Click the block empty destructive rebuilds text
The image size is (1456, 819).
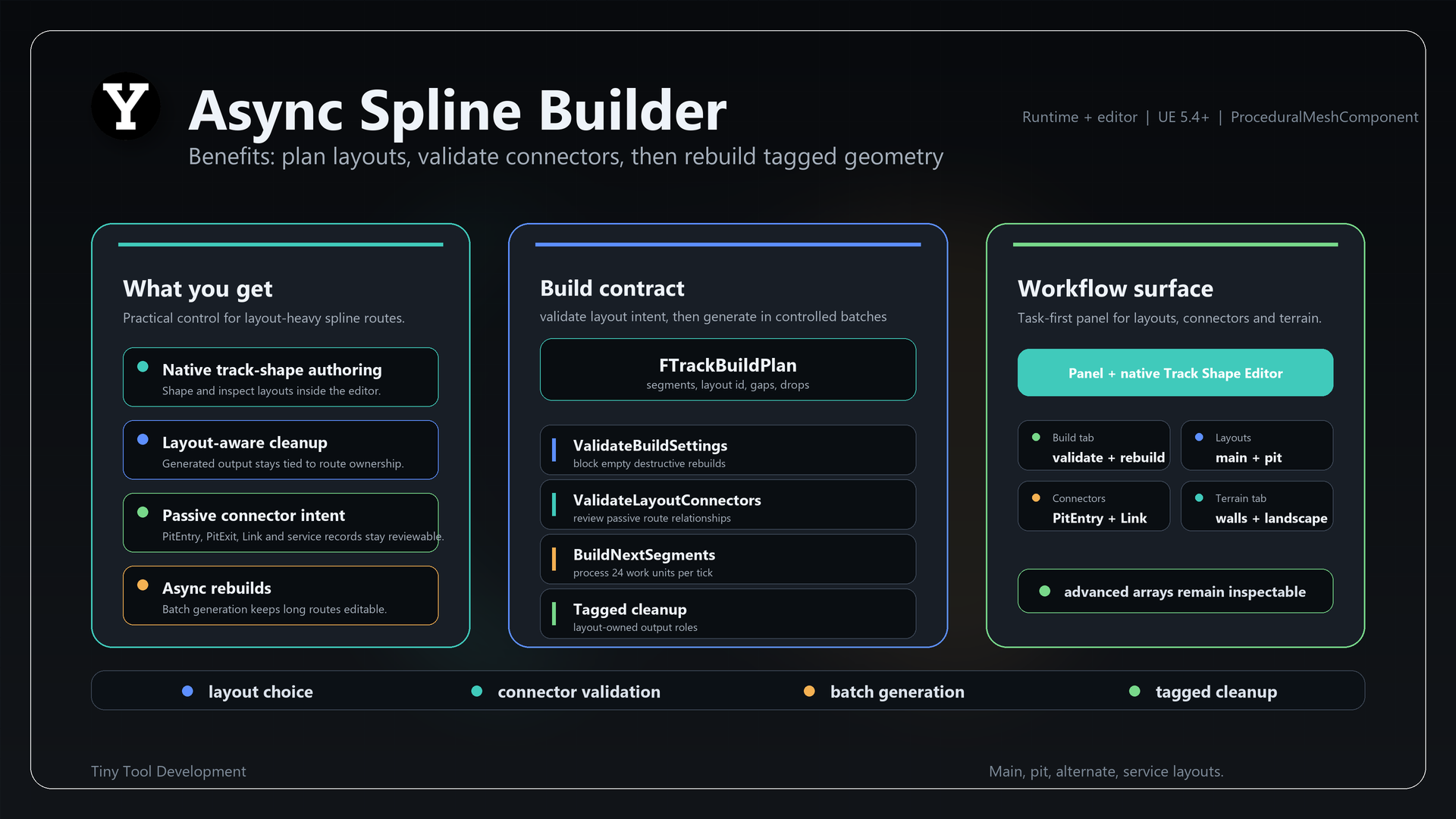649,463
